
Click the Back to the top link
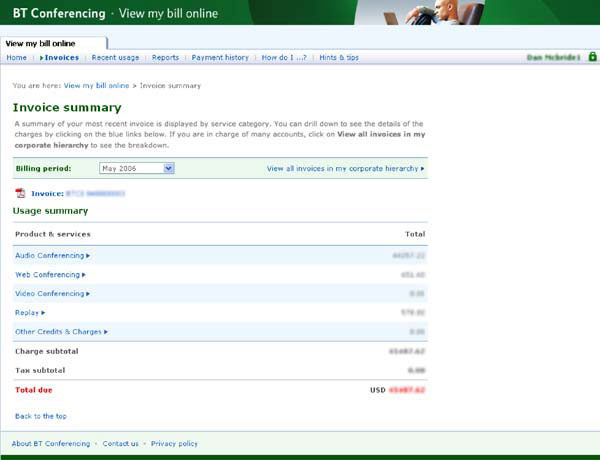pos(41,416)
